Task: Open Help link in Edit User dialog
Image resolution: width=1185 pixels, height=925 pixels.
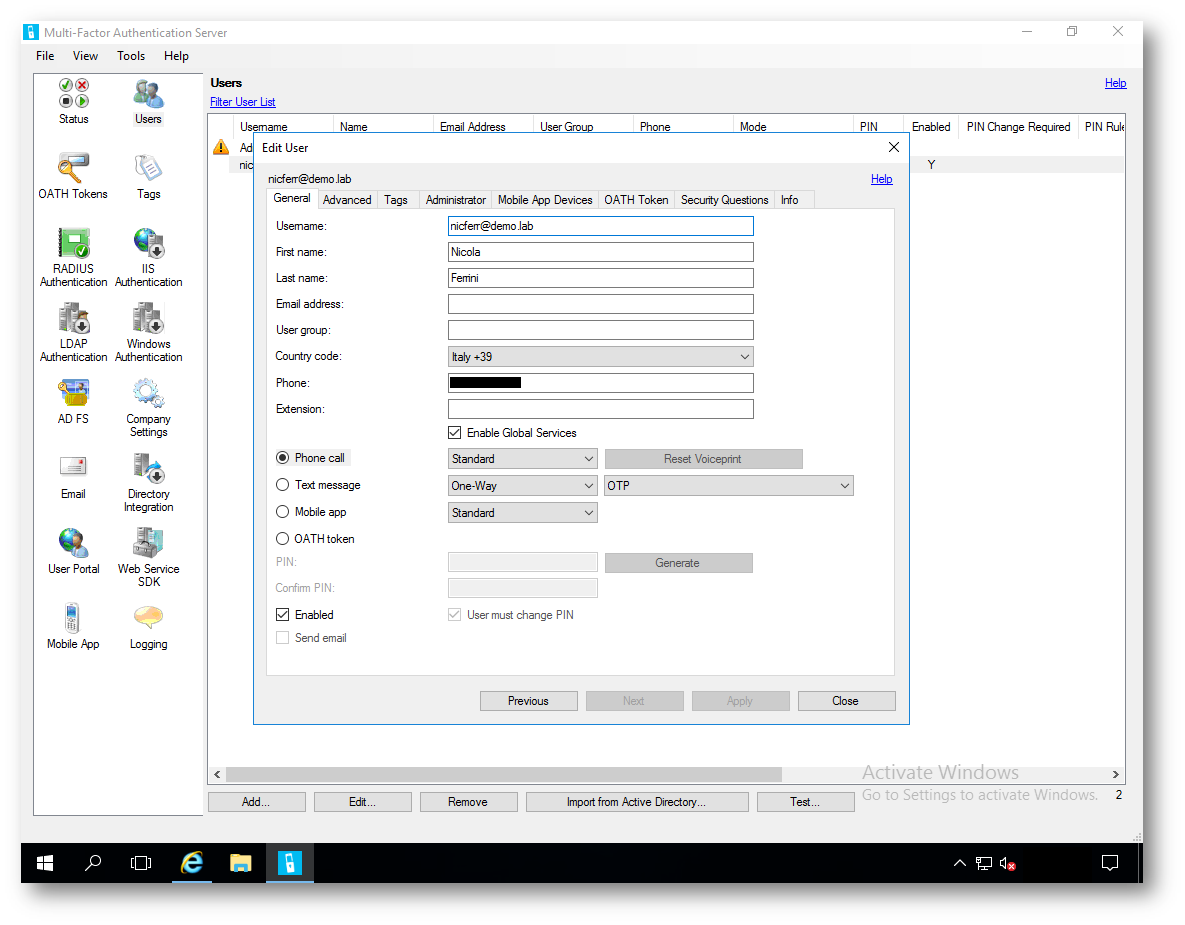Action: tap(881, 179)
